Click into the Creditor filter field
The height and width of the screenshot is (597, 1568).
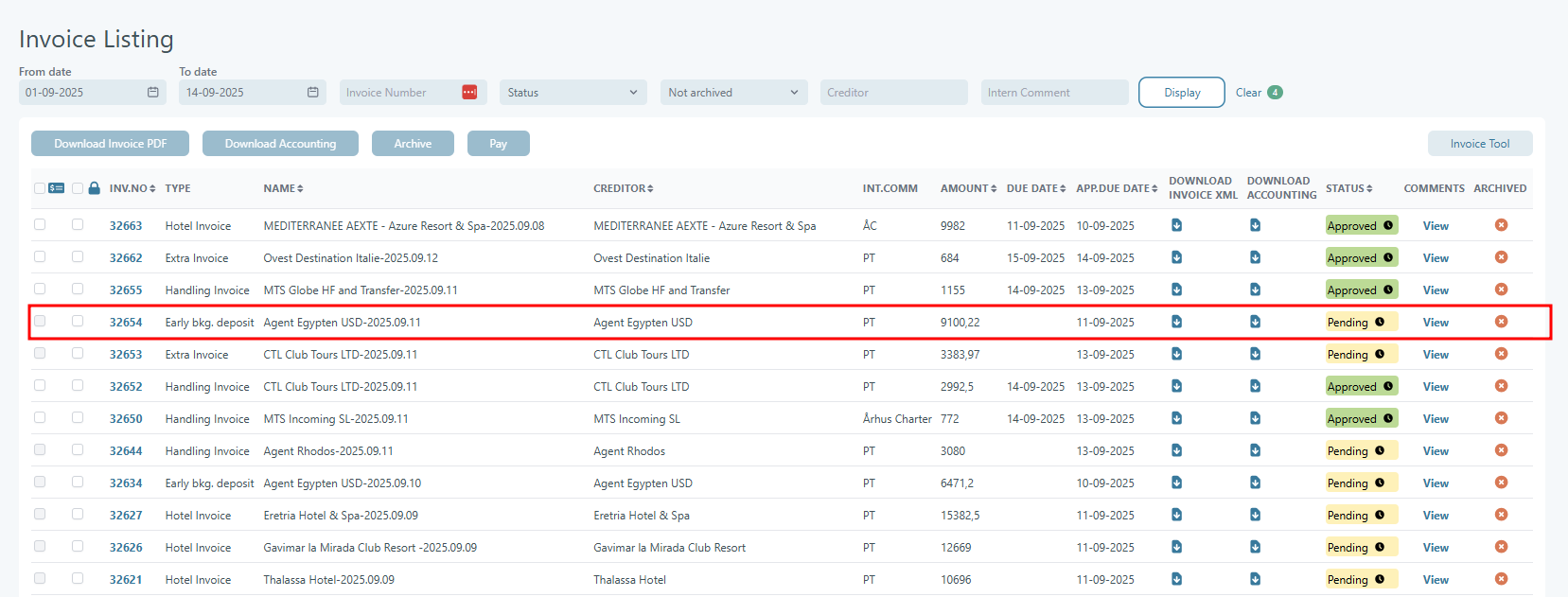(x=893, y=93)
